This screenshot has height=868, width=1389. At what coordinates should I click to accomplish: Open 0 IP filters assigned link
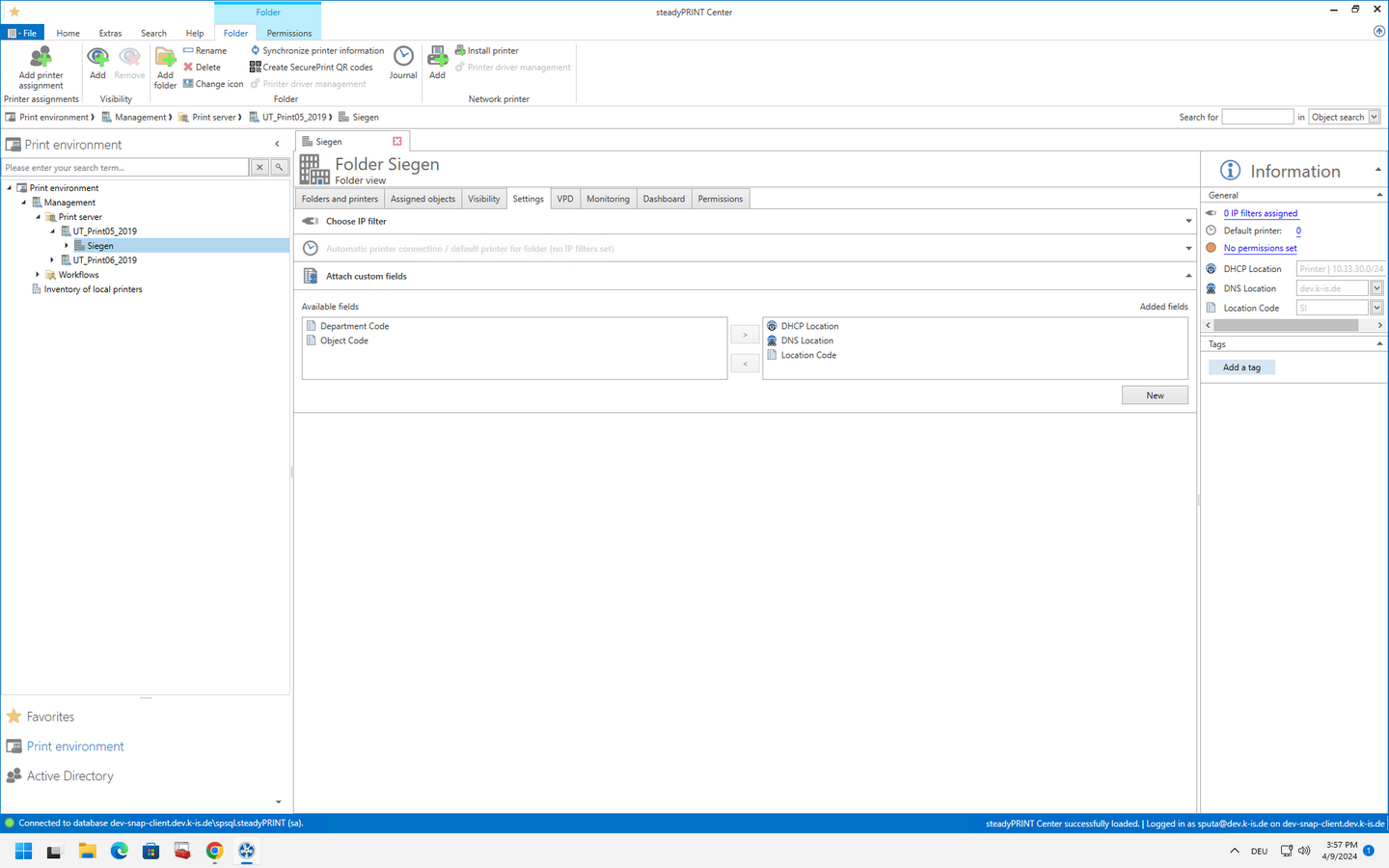(1260, 213)
